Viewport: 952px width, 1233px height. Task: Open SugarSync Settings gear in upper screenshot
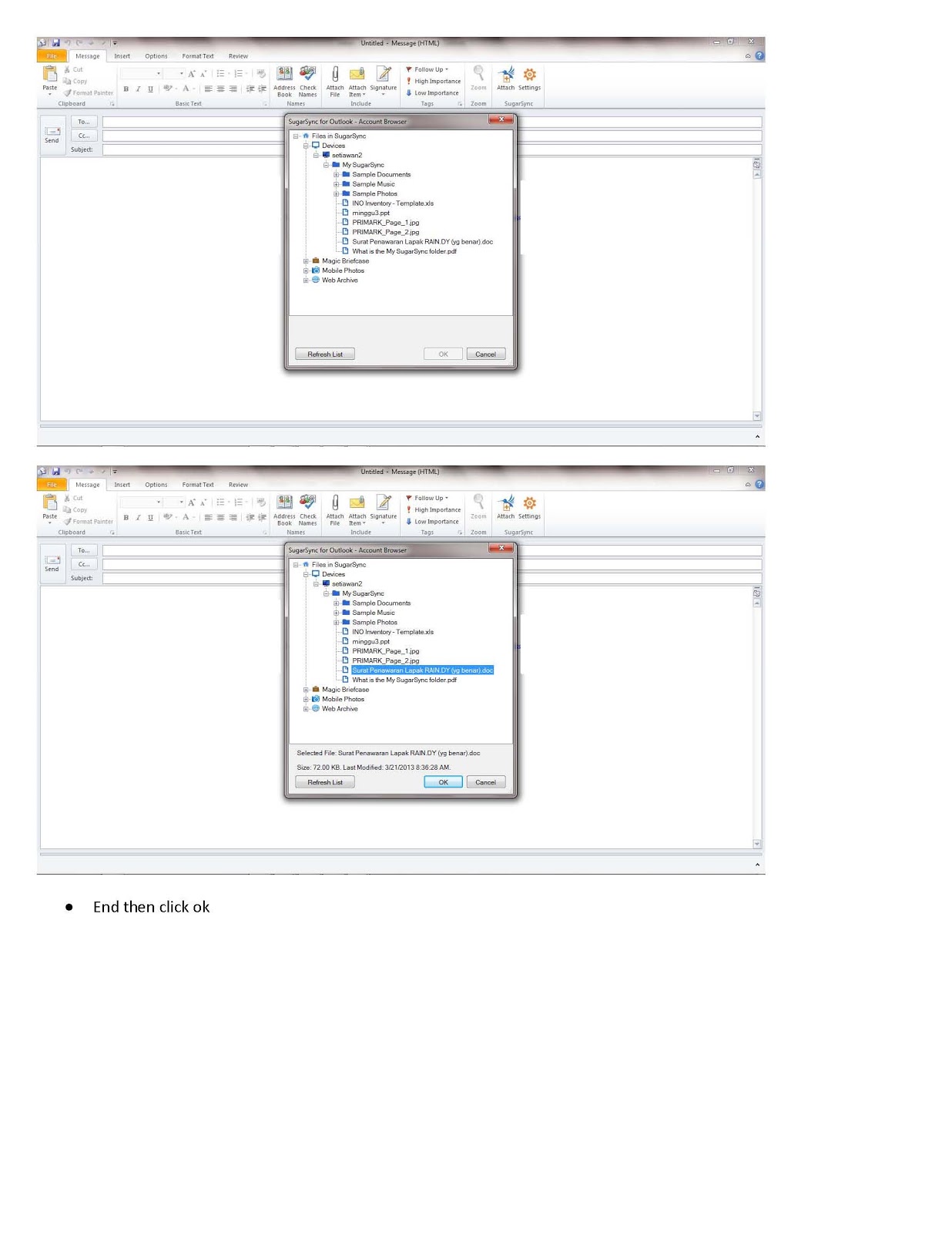tap(529, 78)
